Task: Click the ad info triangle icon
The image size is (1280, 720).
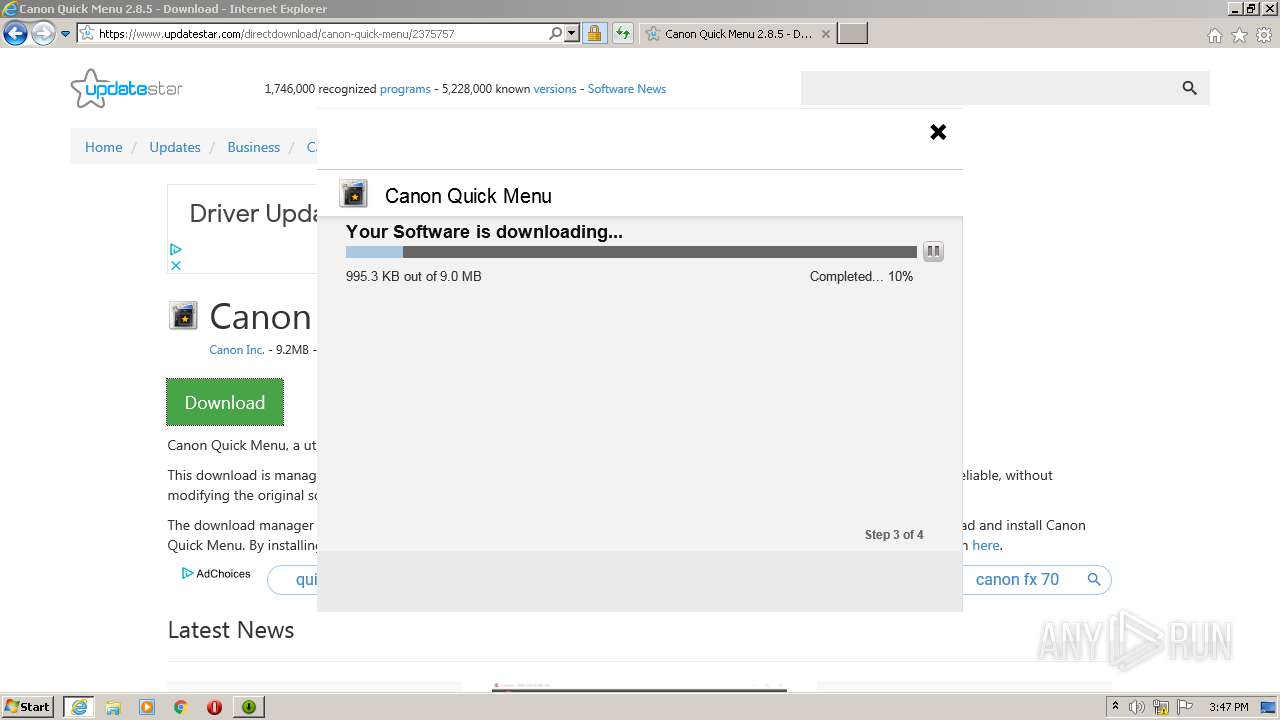Action: [175, 249]
